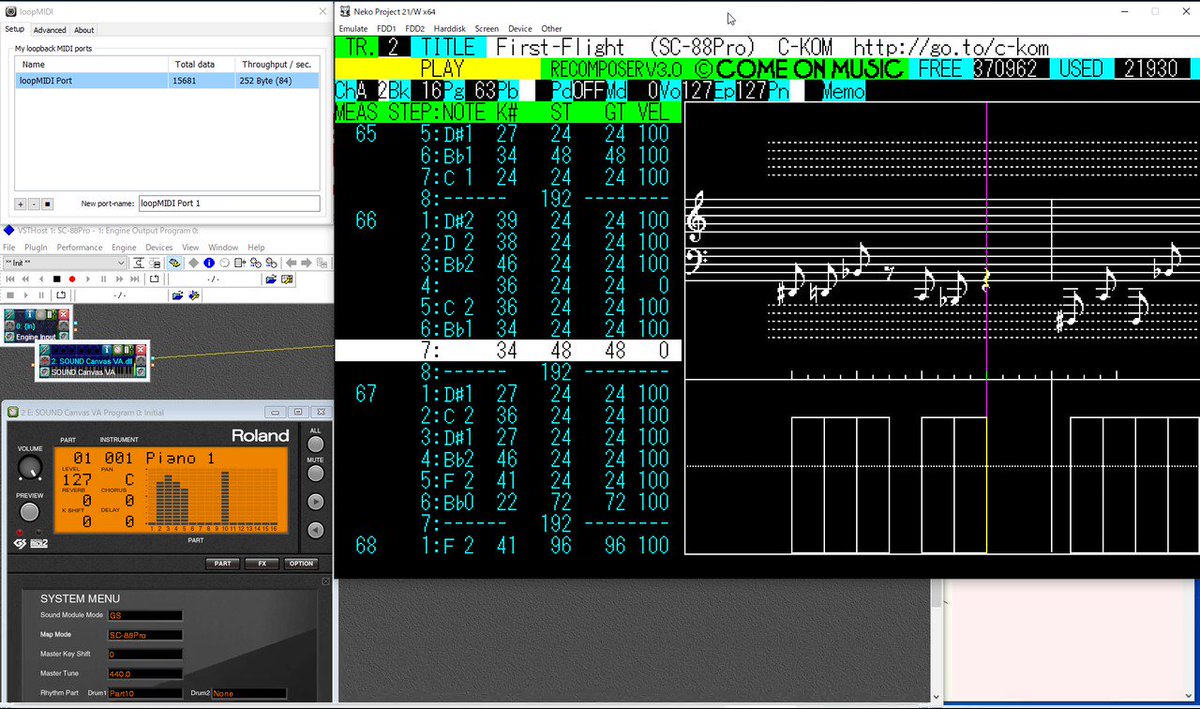Click the 'Throughput / sec.' column header
1200x709 pixels.
pos(275,64)
